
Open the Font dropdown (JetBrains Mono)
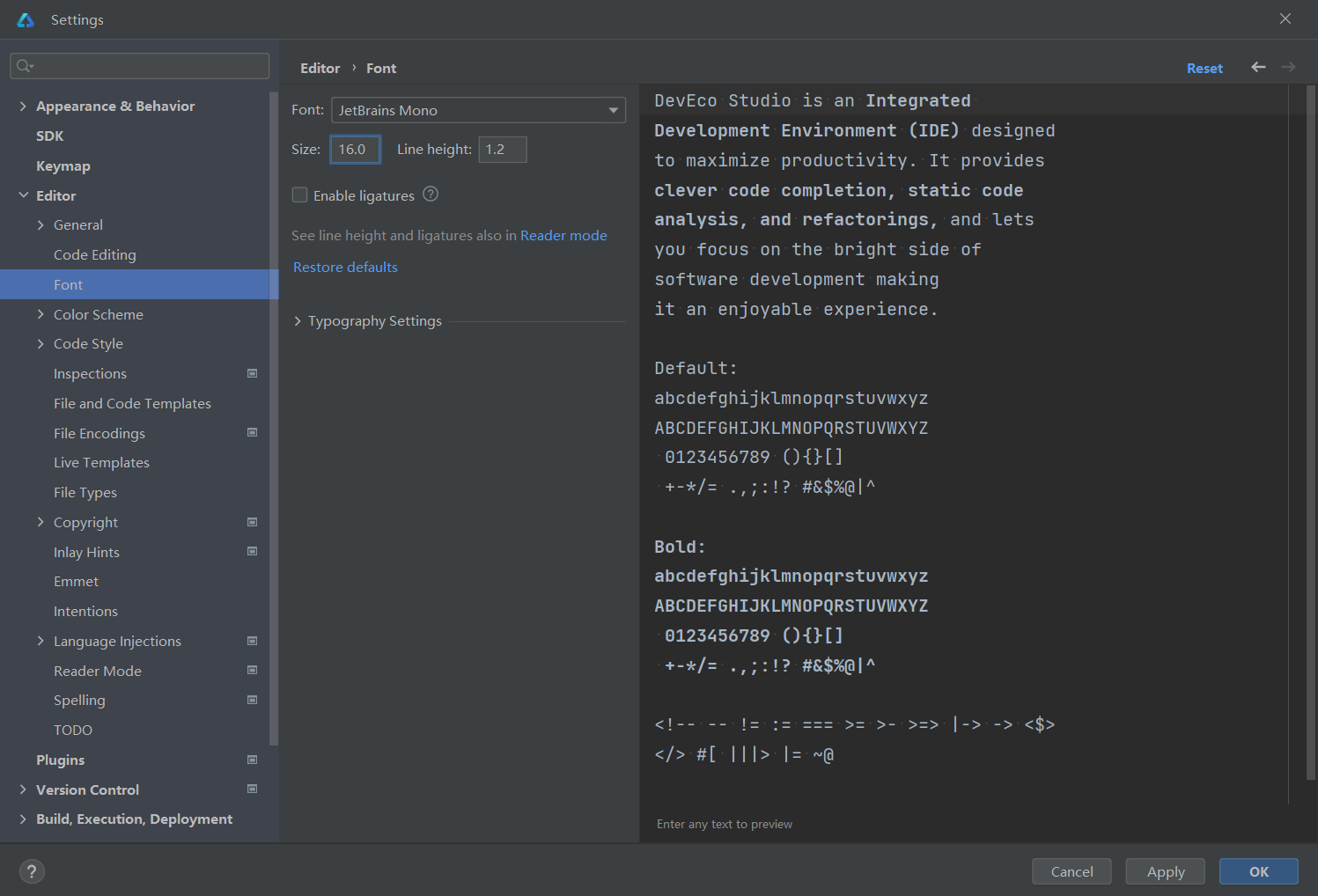pos(478,110)
